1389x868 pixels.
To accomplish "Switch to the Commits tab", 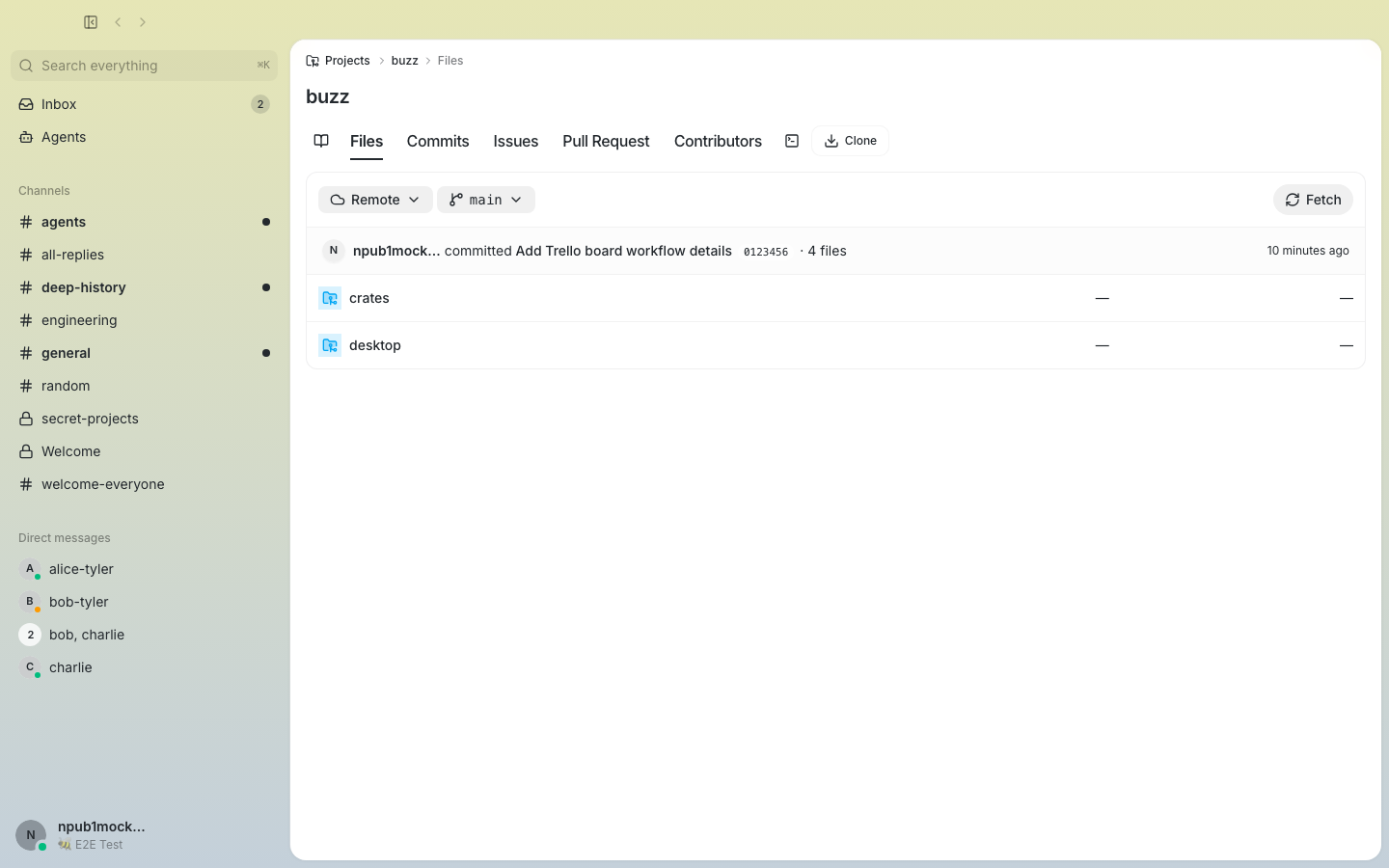I will (x=438, y=141).
